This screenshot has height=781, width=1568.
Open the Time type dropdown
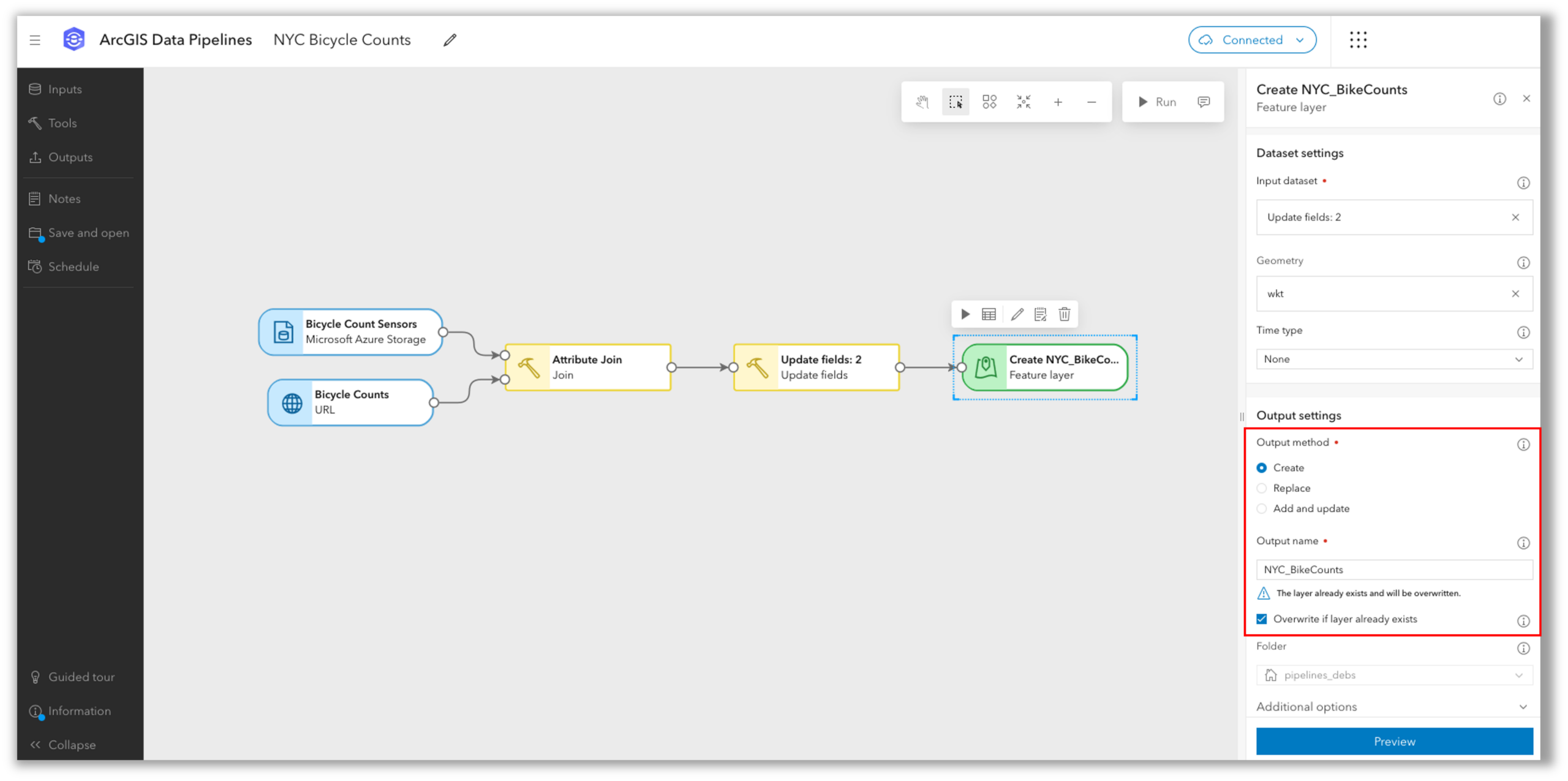[x=1394, y=359]
